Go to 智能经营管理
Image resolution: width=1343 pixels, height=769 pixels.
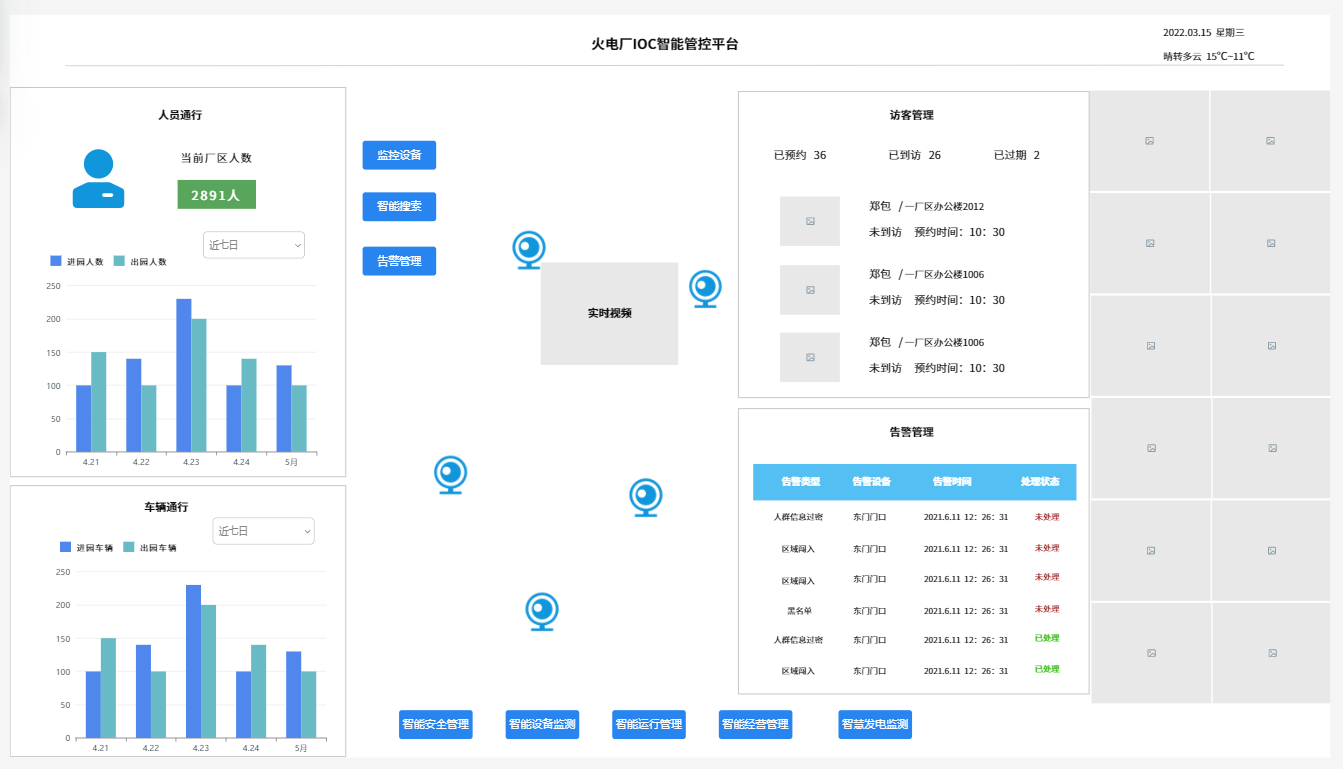(755, 725)
